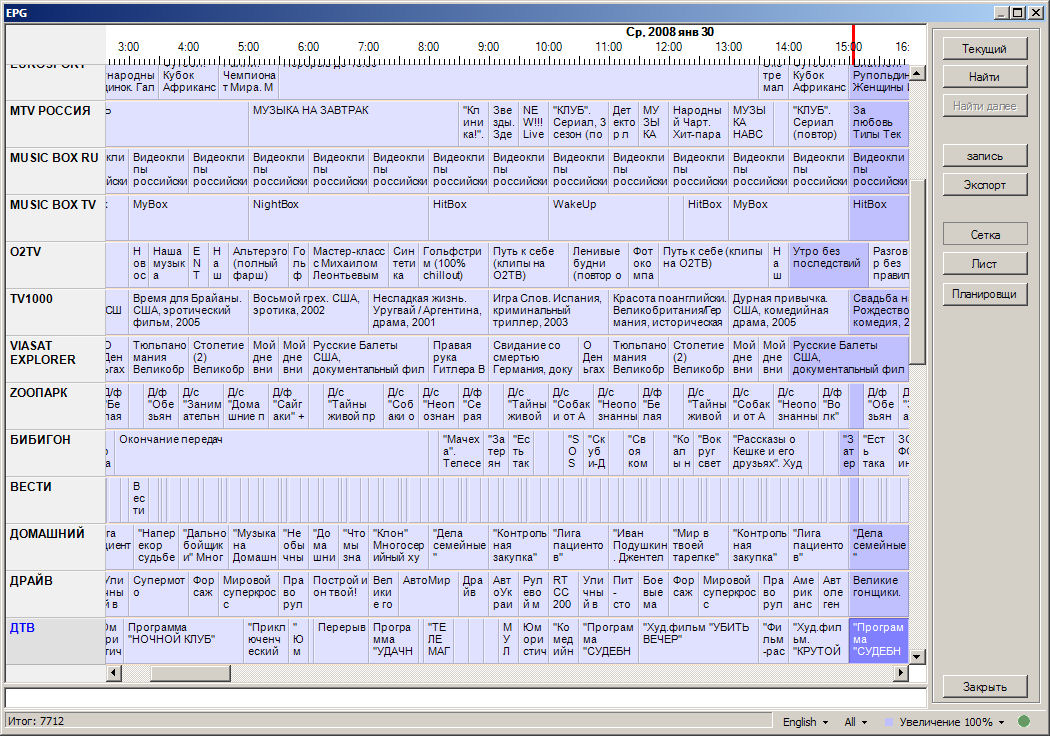Screen dimensions: 1050x736
Task: Select the MUSIC BOX RU channel header
Action: point(56,171)
